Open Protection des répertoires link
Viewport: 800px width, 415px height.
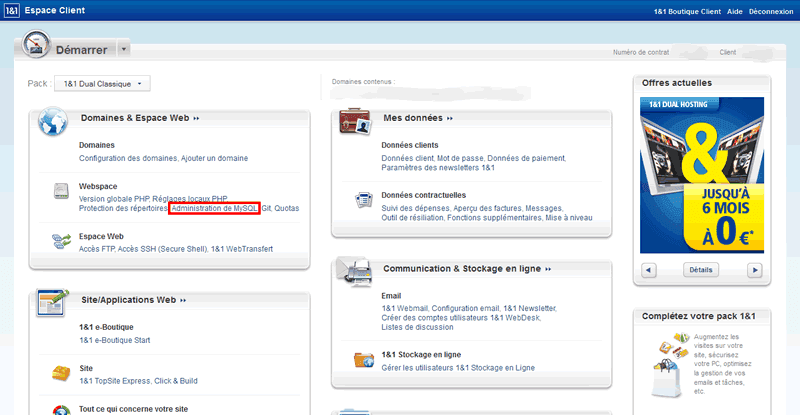123,208
